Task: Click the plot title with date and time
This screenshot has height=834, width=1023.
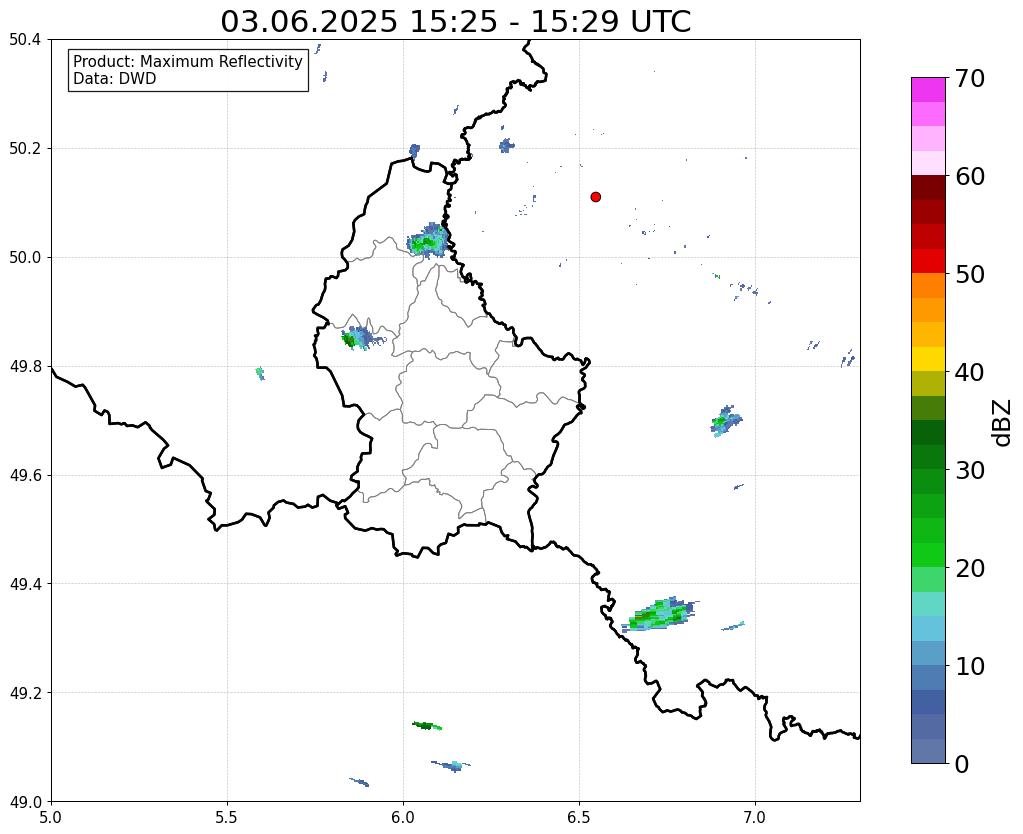Action: (x=455, y=22)
